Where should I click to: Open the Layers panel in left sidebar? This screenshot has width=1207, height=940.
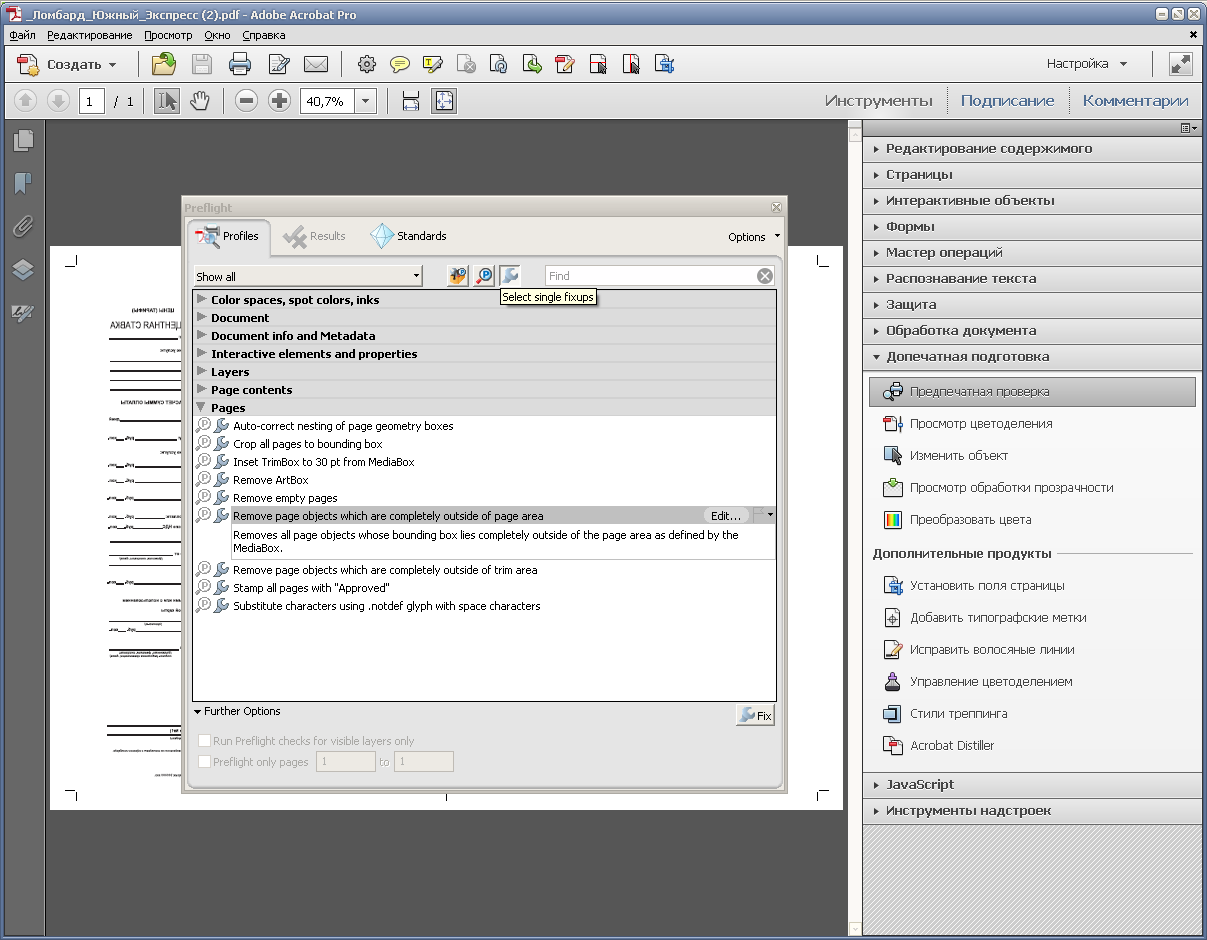pos(23,270)
